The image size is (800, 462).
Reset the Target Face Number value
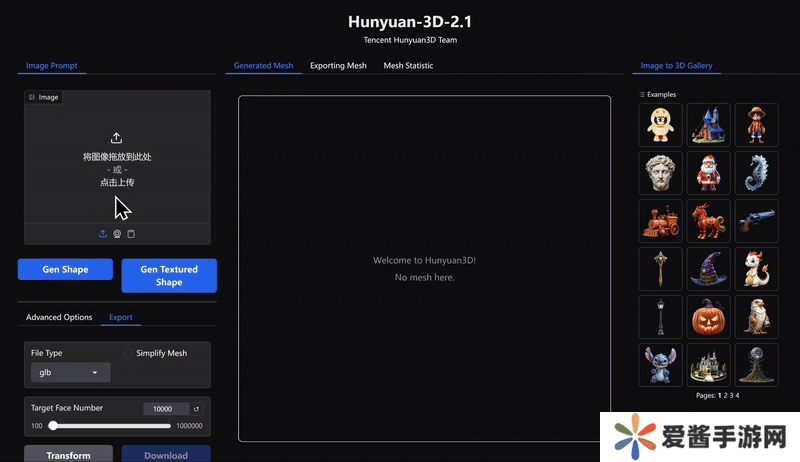[x=197, y=409]
